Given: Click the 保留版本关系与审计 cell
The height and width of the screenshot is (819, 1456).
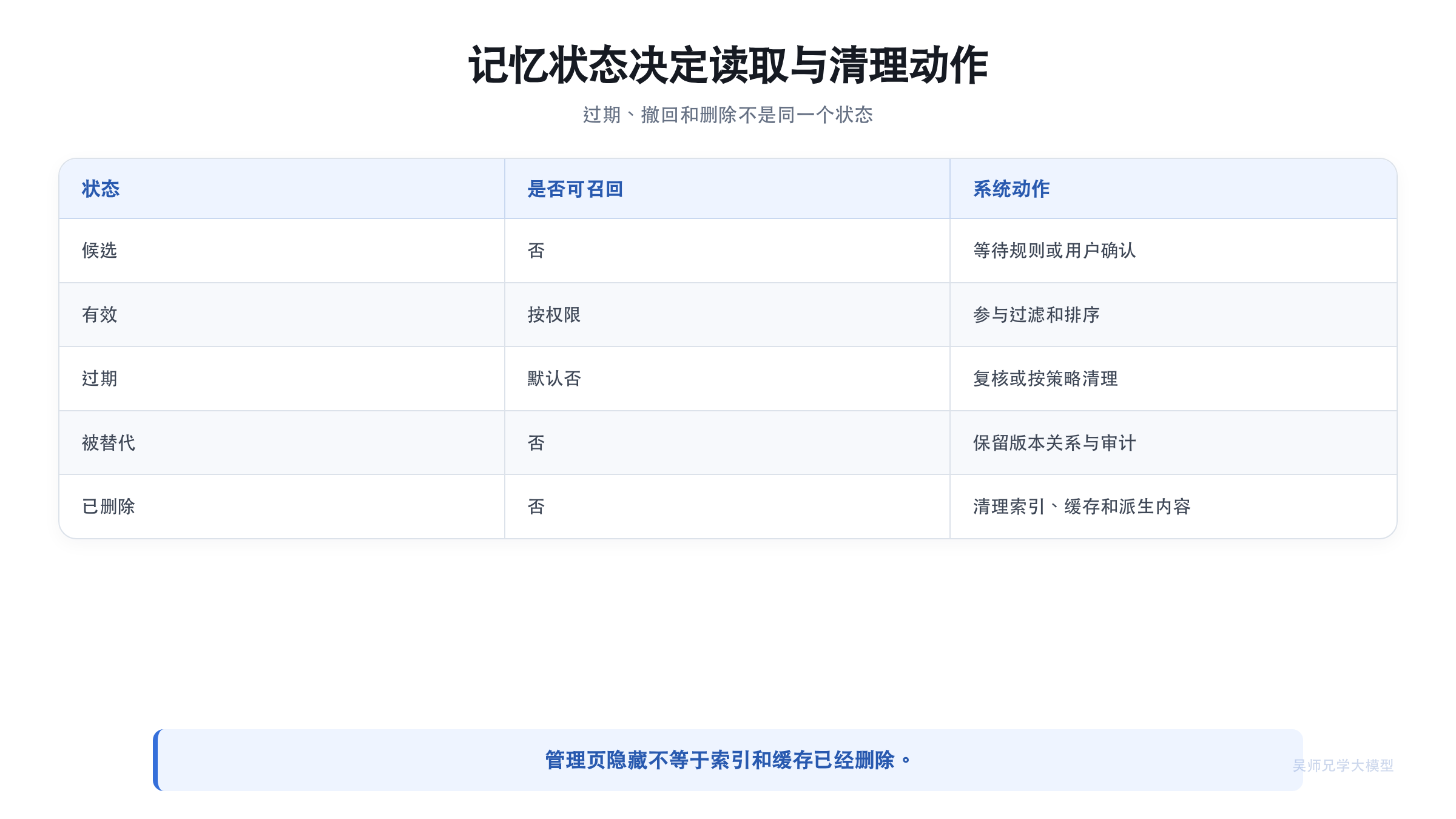Looking at the screenshot, I should click(1173, 443).
